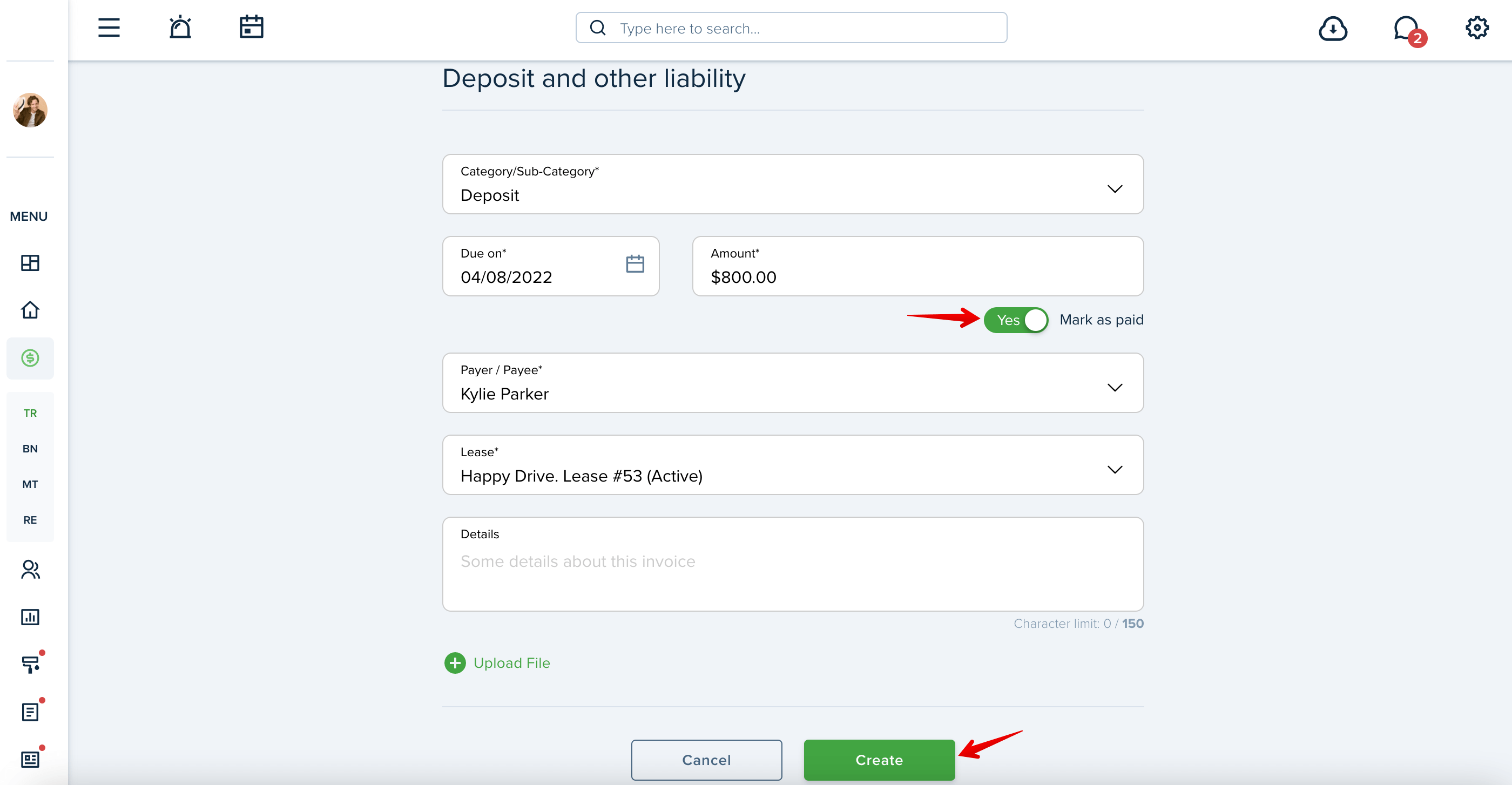Open the BN submenu item
Screen dimensions: 1512x785
30,449
